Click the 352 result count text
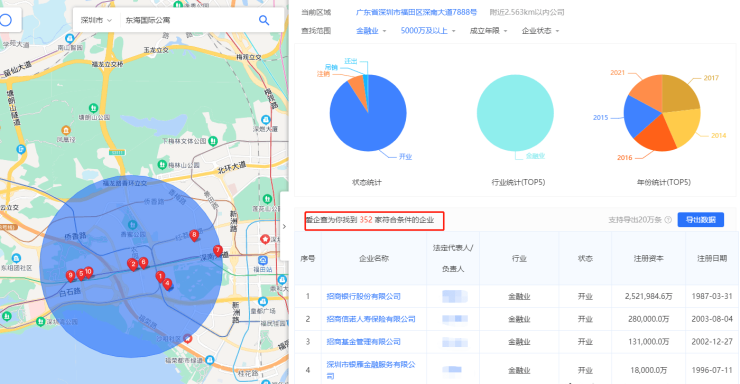 pyautogui.click(x=366, y=220)
